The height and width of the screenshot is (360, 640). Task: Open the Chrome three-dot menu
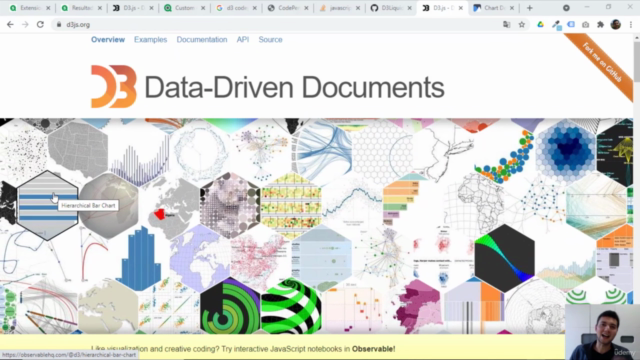point(631,24)
